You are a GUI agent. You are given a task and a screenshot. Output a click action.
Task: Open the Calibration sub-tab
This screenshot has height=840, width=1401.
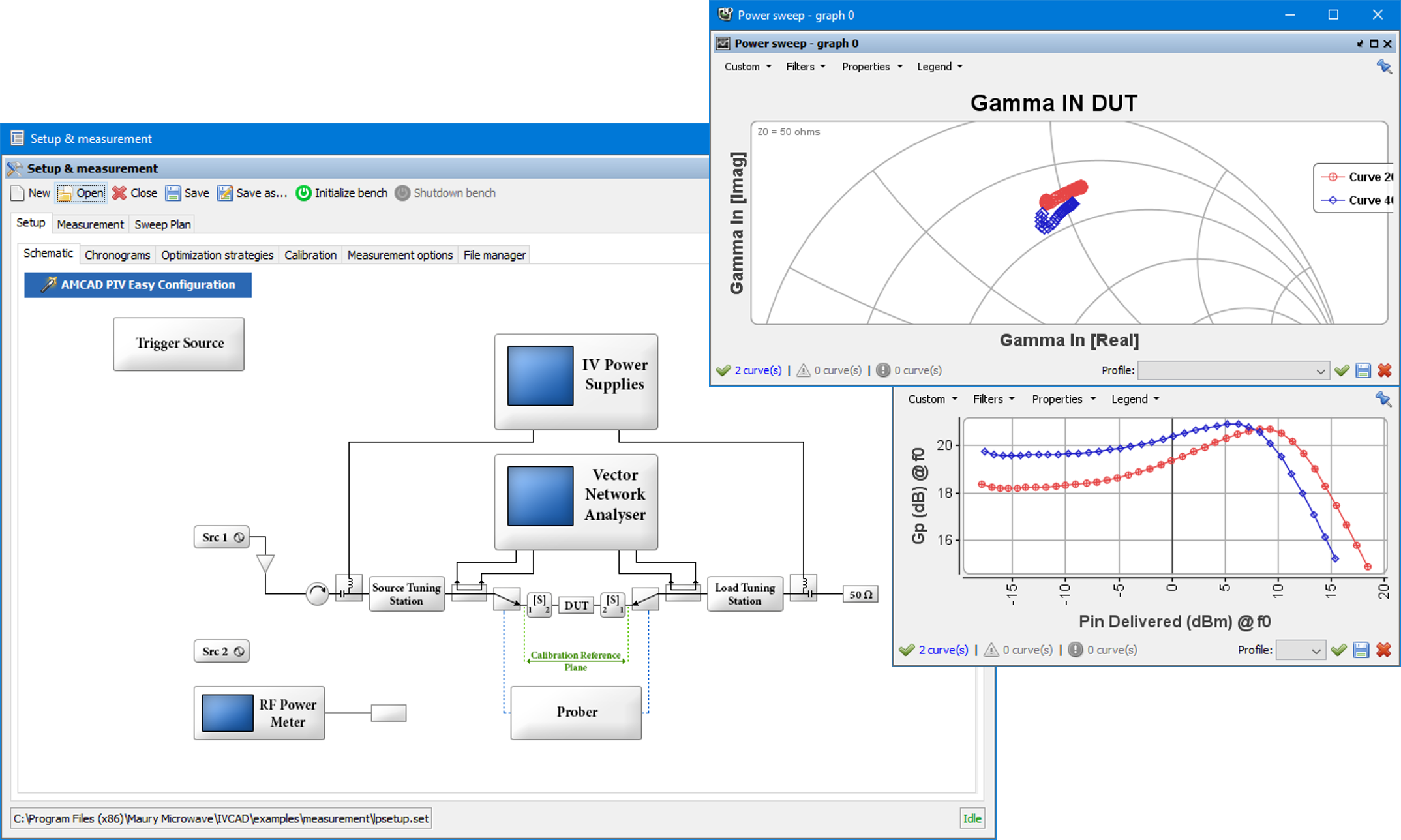click(x=310, y=255)
